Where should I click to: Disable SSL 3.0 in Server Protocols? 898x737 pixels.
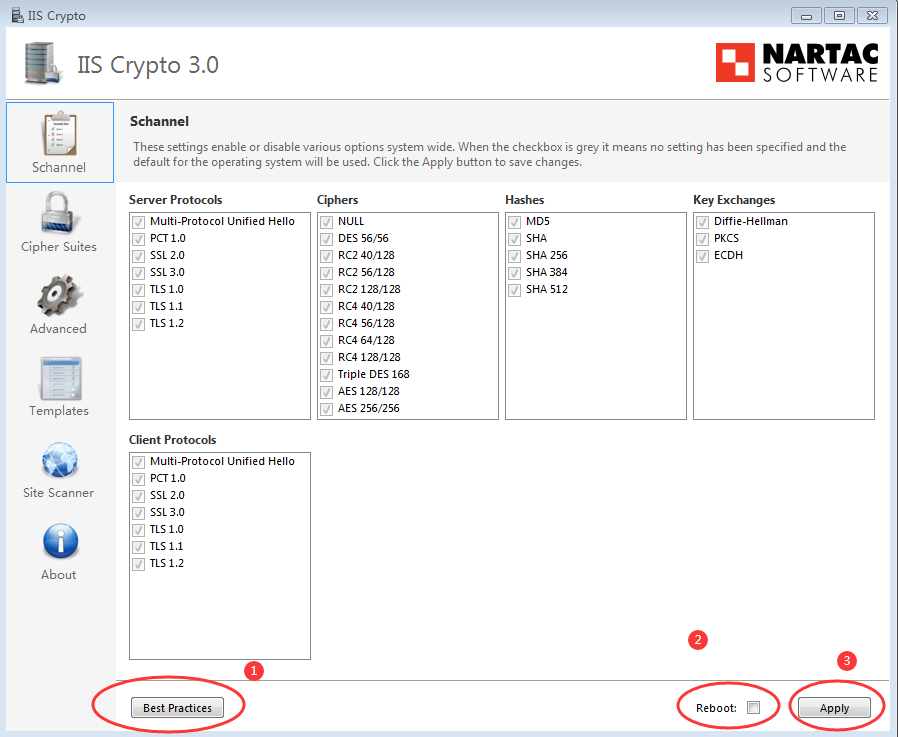click(138, 273)
